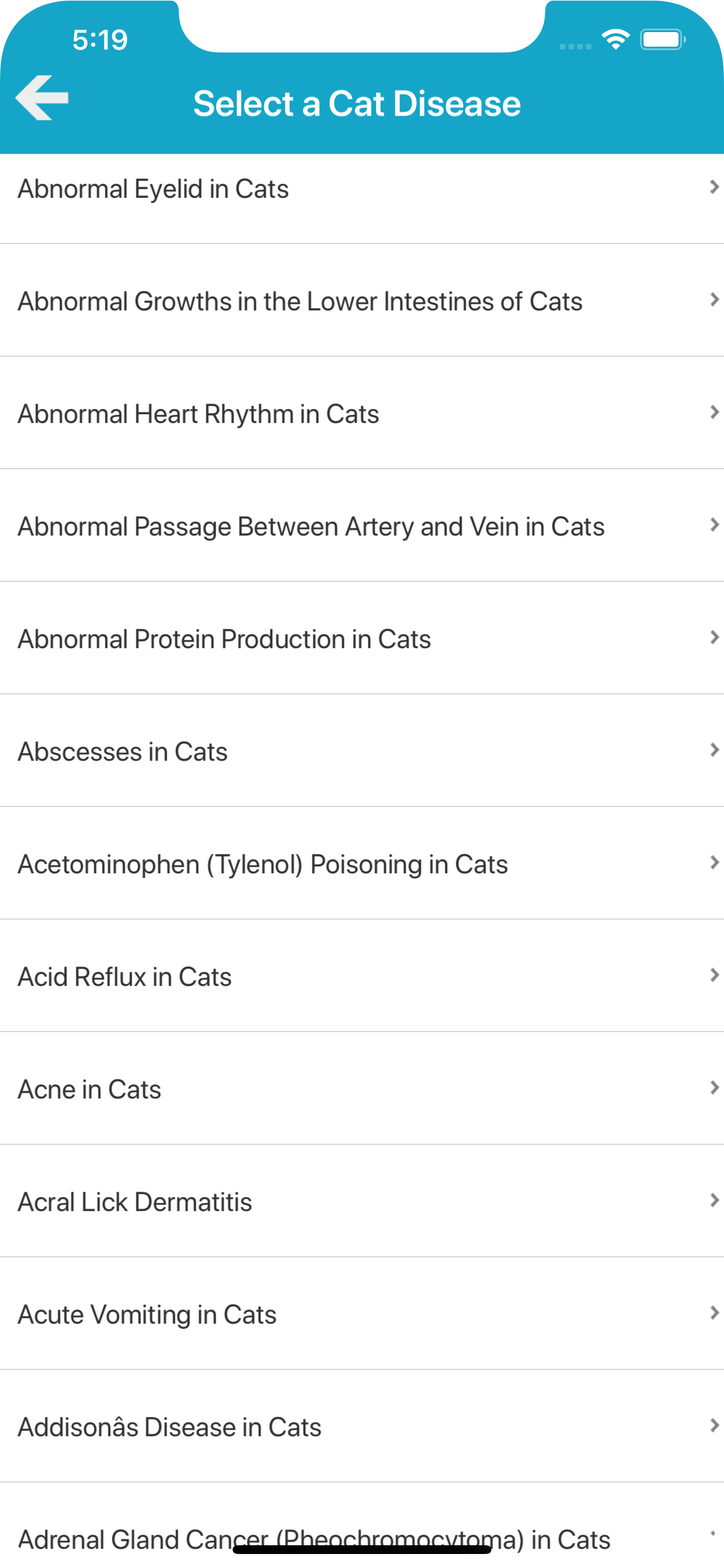This screenshot has width=724, height=1568.
Task: Tap the chevron for Abnormal Eyelid
Action: point(714,187)
